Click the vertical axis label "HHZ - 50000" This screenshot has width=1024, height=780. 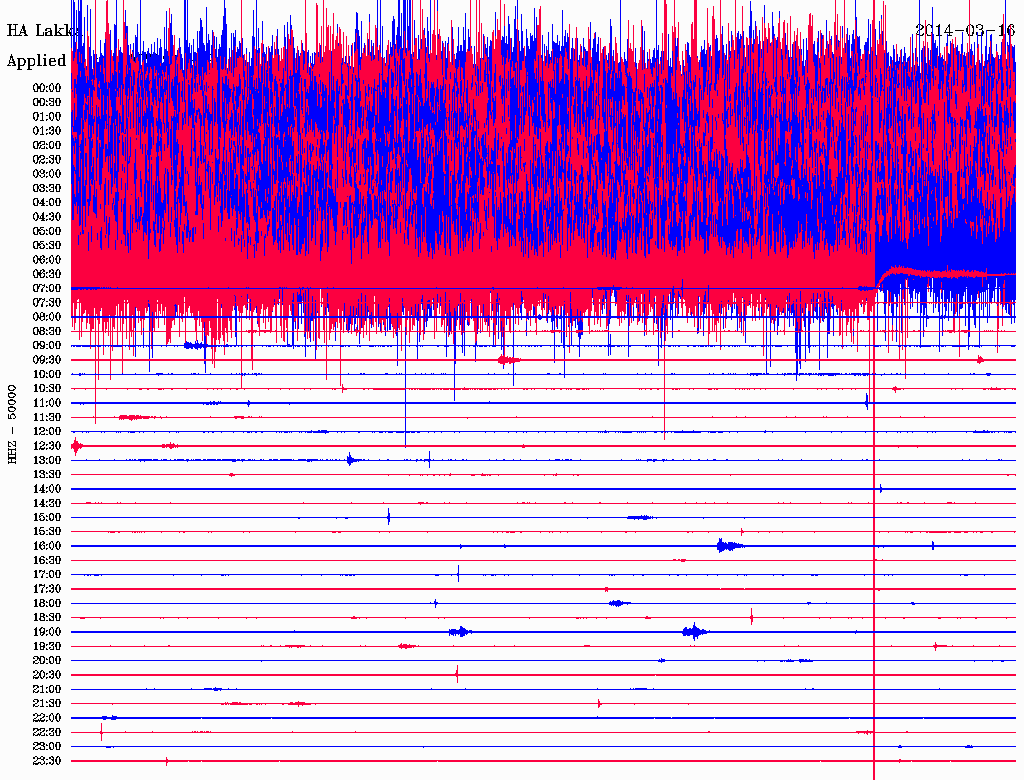tap(12, 425)
